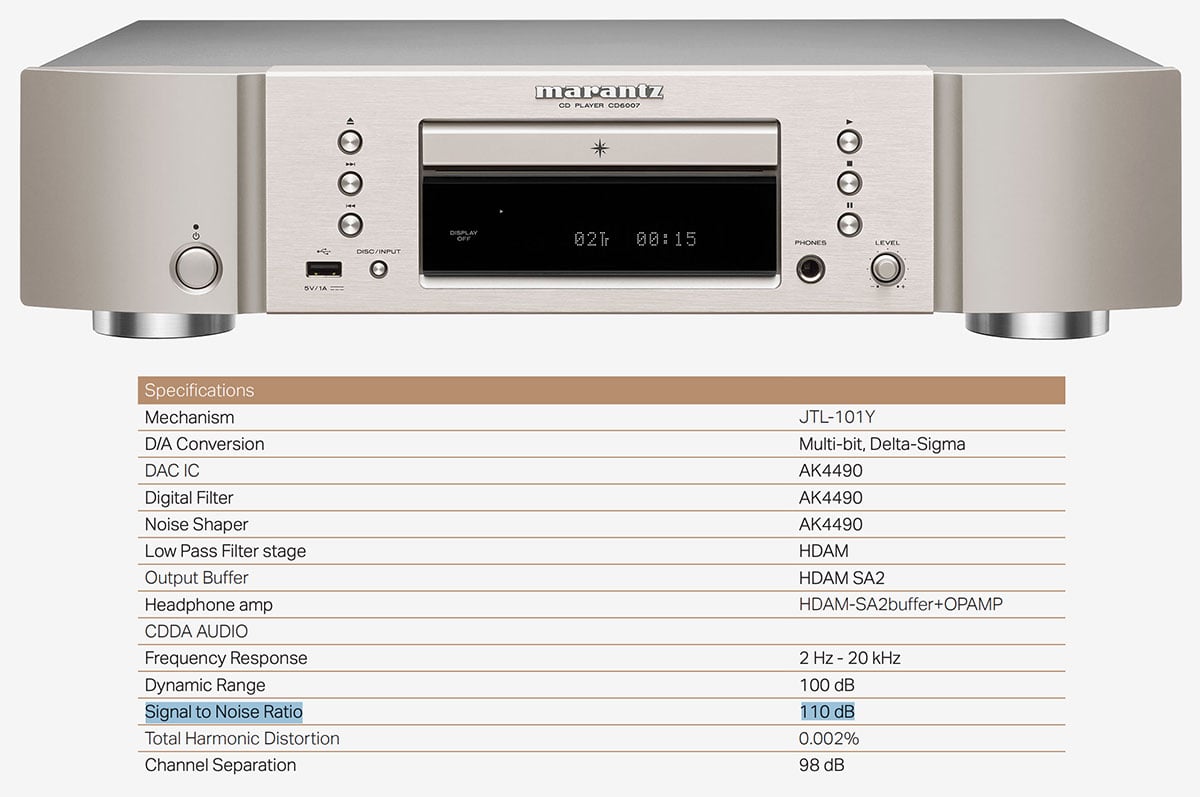The height and width of the screenshot is (797, 1200).
Task: Click the skip-back (previous track) button
Action: 350,224
